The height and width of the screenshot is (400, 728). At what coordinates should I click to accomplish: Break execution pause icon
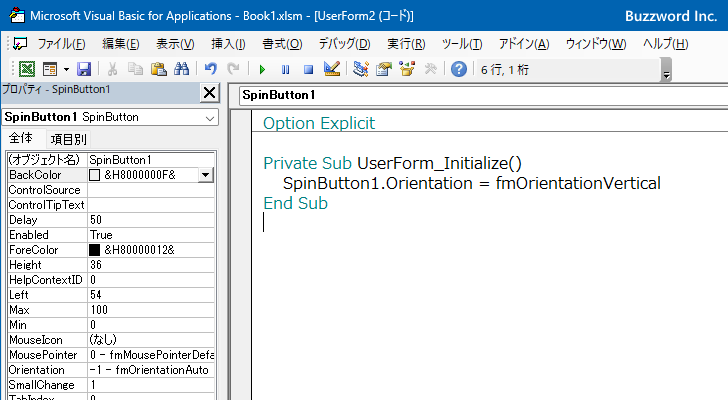coord(286,70)
